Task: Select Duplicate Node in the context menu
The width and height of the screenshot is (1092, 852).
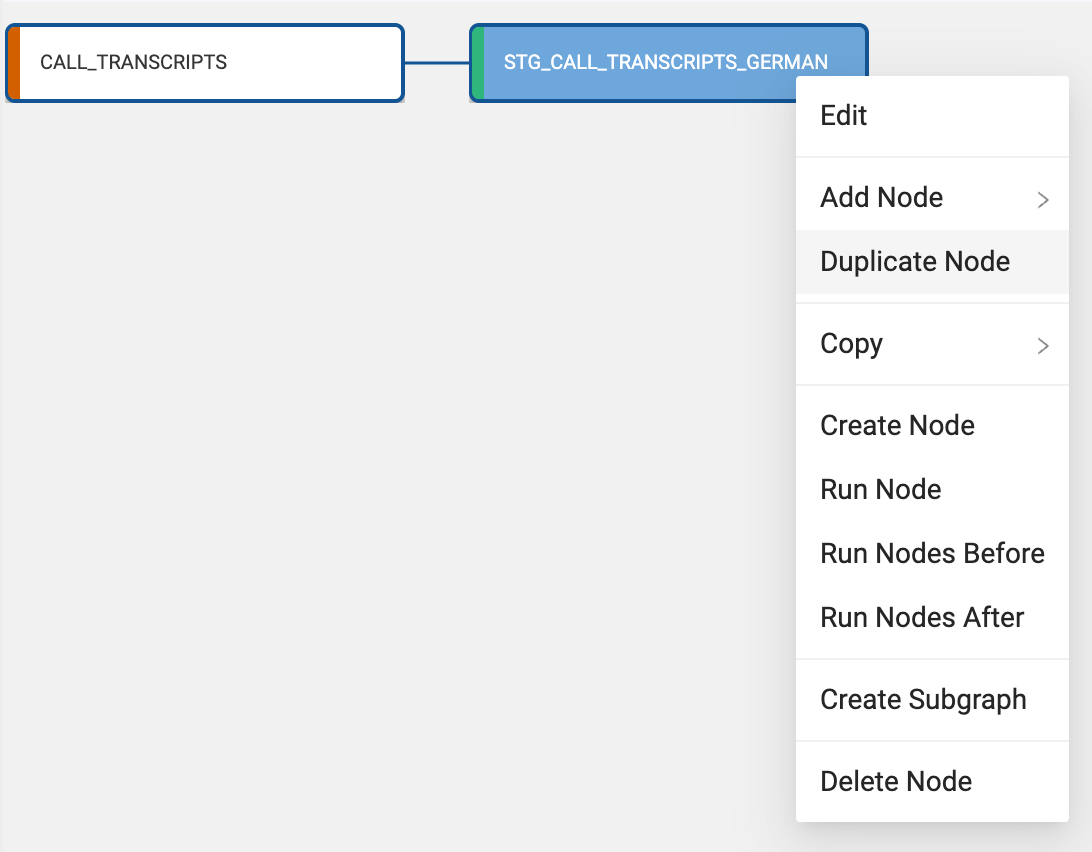Action: (x=915, y=262)
